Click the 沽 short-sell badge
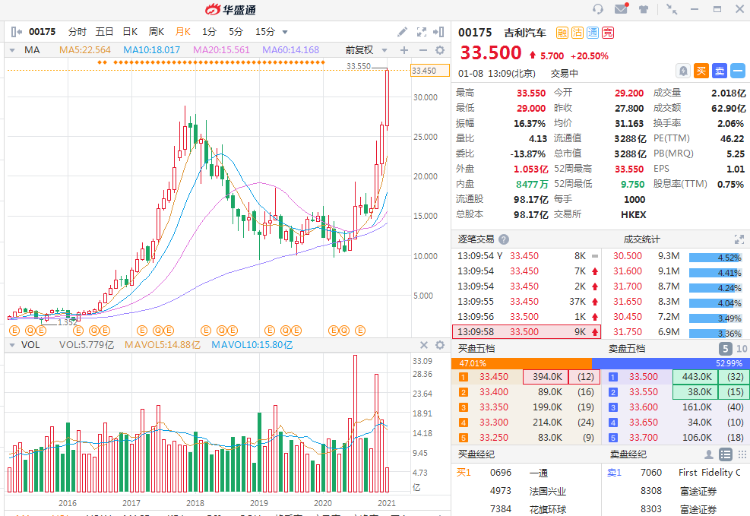750x516 pixels. [577, 33]
